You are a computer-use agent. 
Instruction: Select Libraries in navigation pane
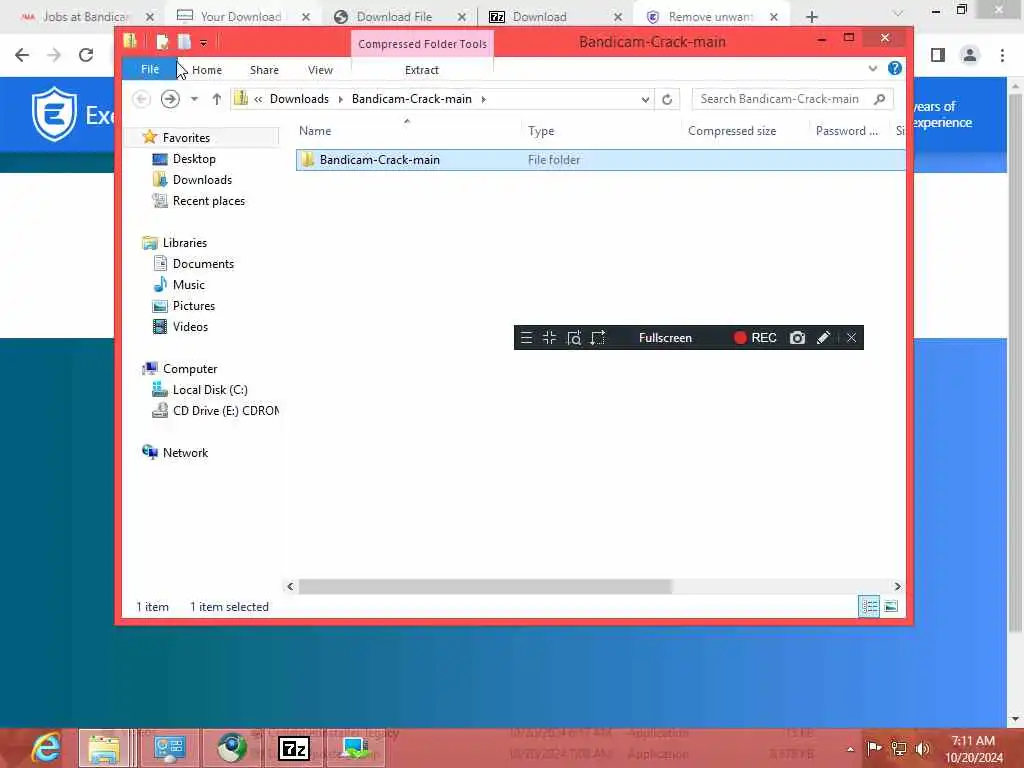[x=185, y=243]
